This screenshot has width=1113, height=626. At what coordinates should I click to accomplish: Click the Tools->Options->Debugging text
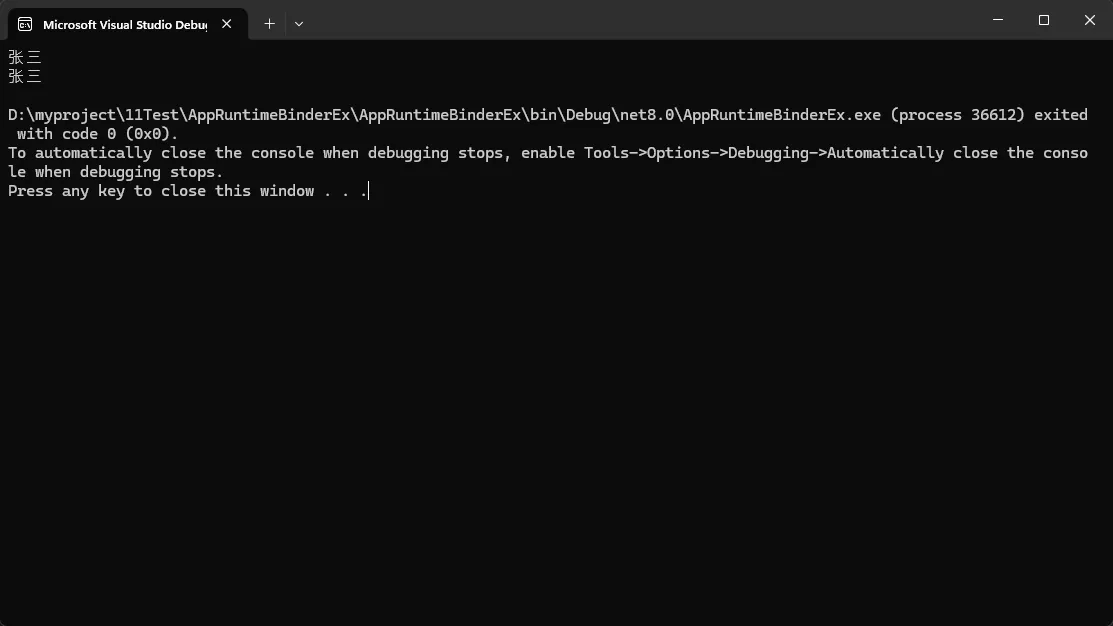(701, 153)
